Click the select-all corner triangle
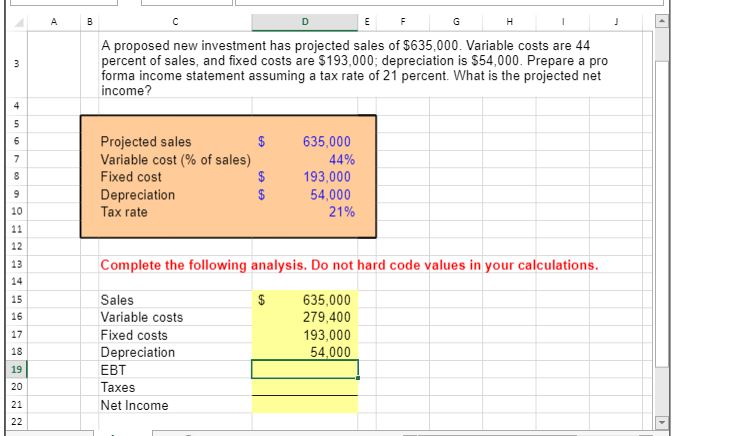This screenshot has height=436, width=753. [17, 22]
